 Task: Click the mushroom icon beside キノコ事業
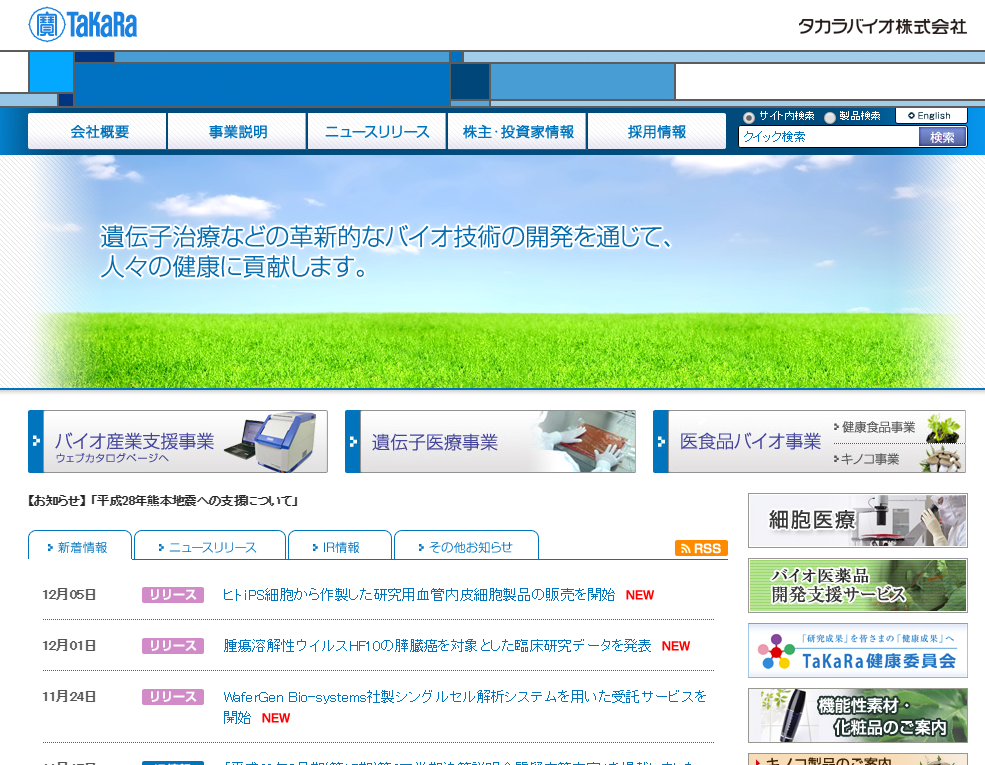(942, 458)
